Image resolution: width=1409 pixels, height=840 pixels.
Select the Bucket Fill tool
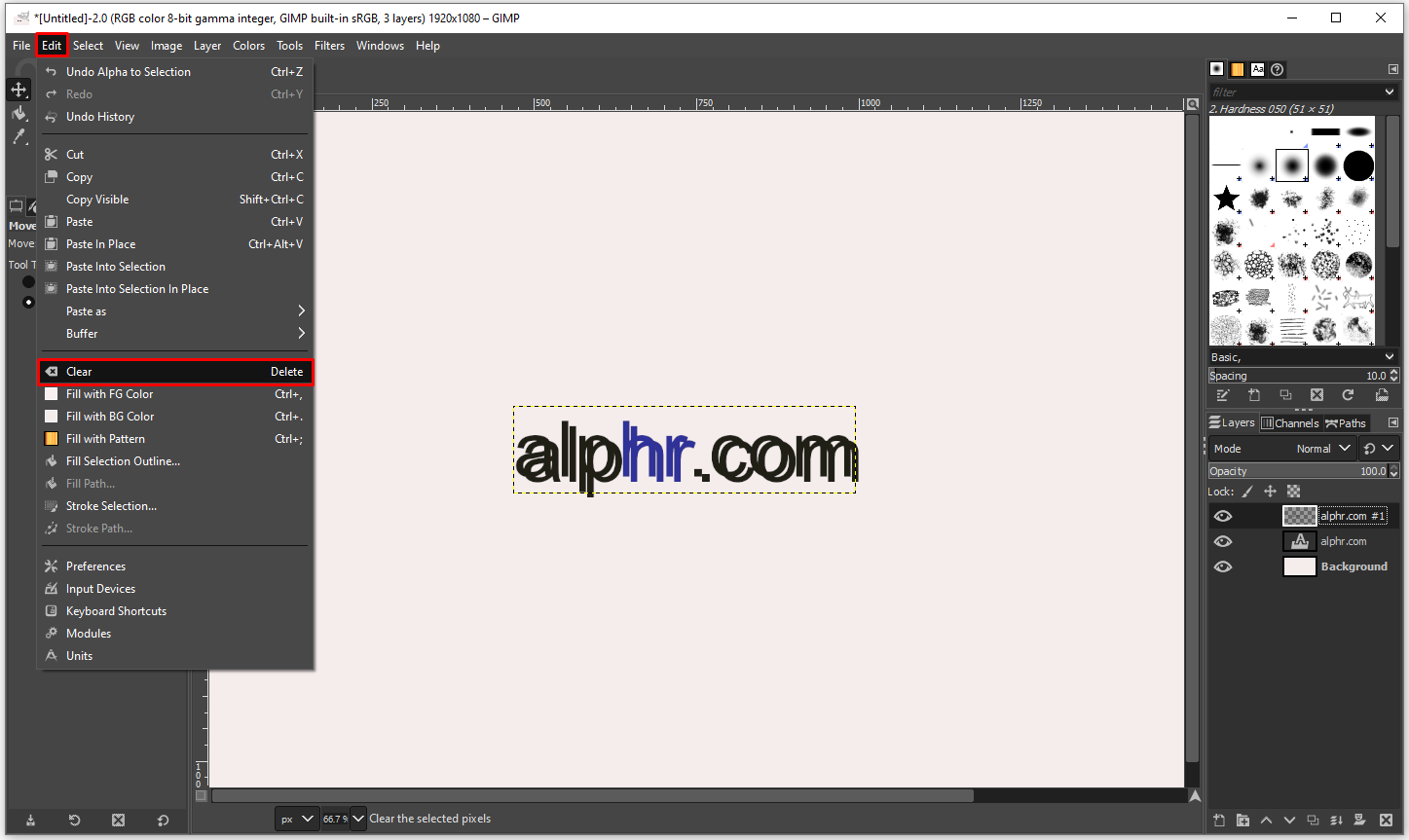19,113
